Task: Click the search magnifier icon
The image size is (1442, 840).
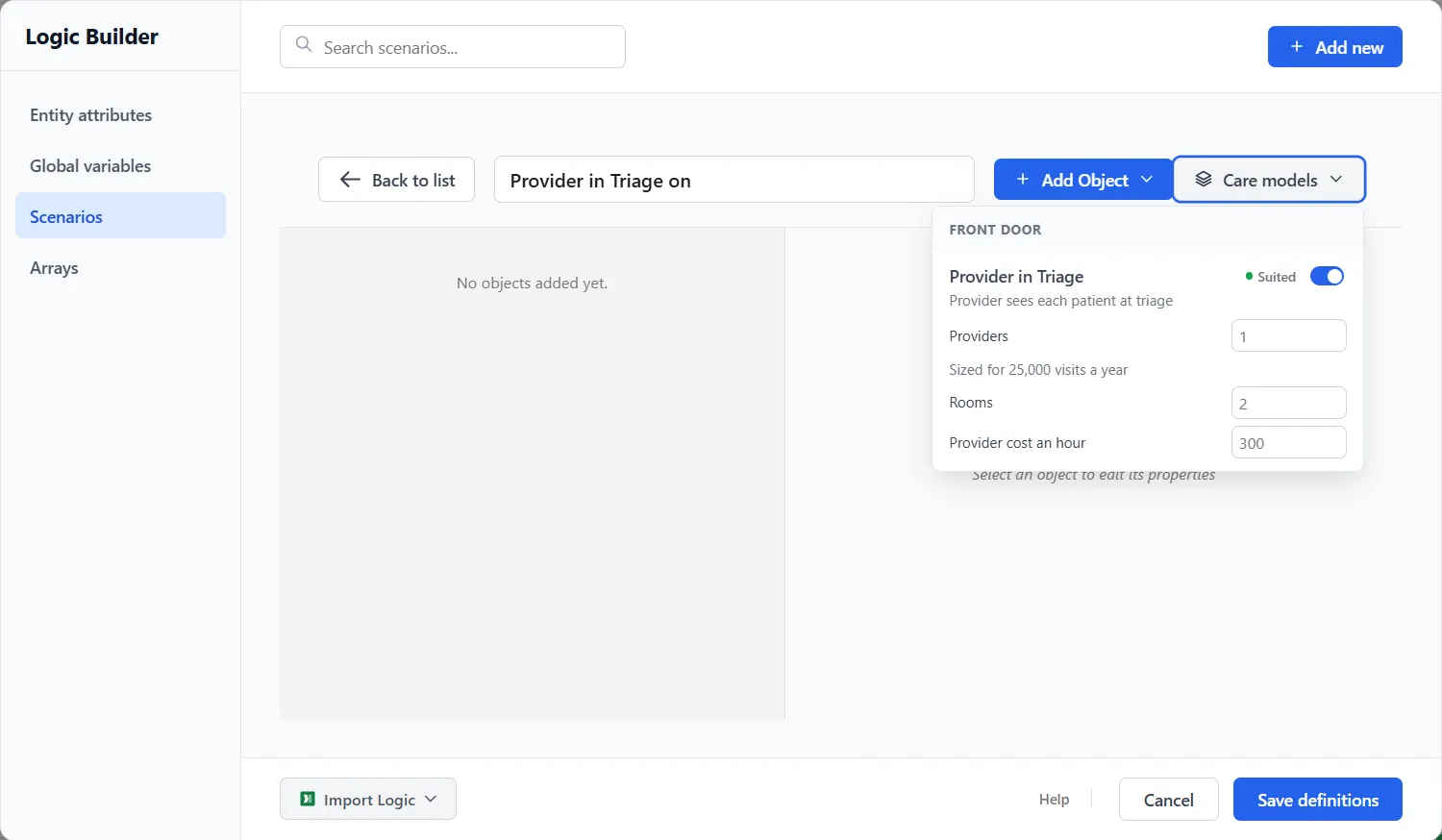Action: 304,44
